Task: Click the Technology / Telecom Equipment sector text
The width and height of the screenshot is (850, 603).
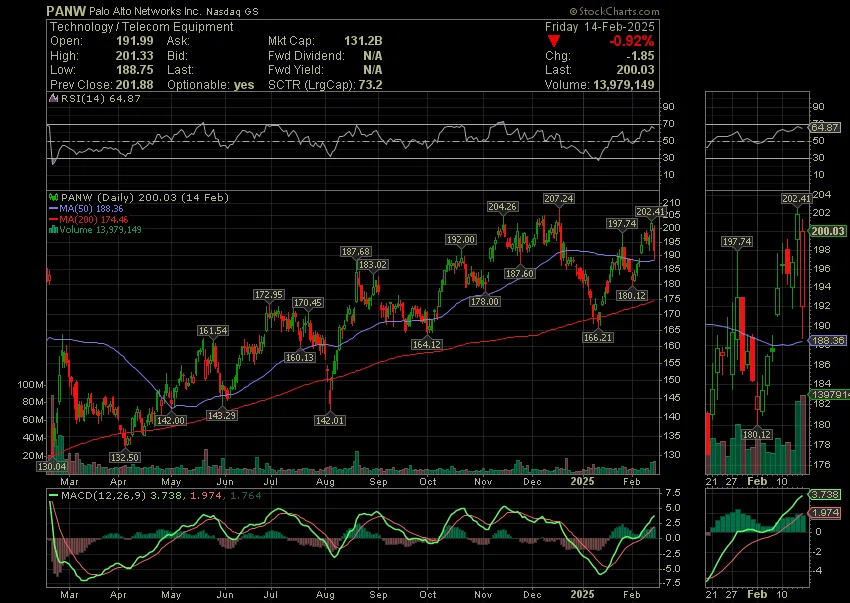Action: point(141,27)
